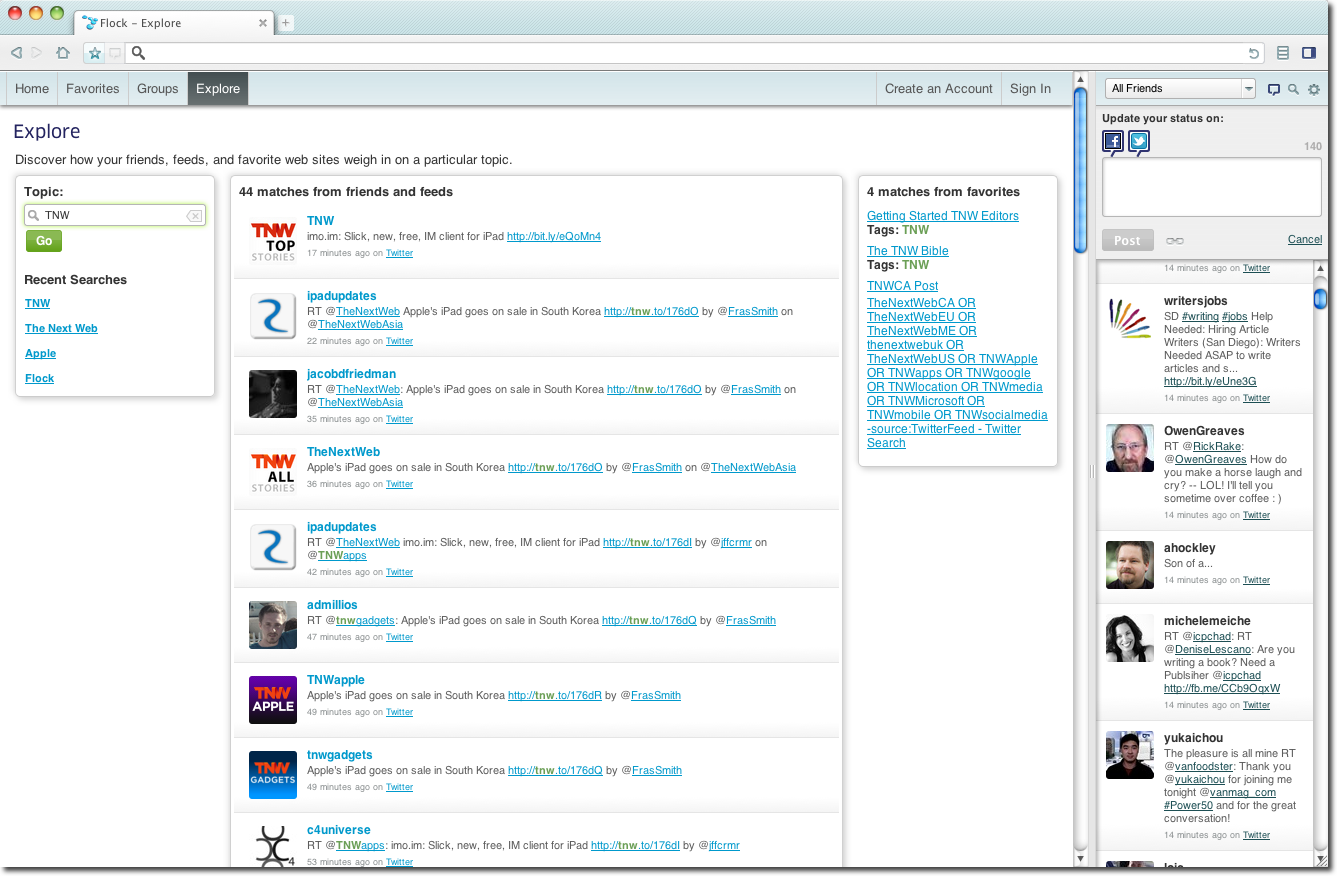Open recent search TNW
The image size is (1338, 877).
(x=37, y=303)
